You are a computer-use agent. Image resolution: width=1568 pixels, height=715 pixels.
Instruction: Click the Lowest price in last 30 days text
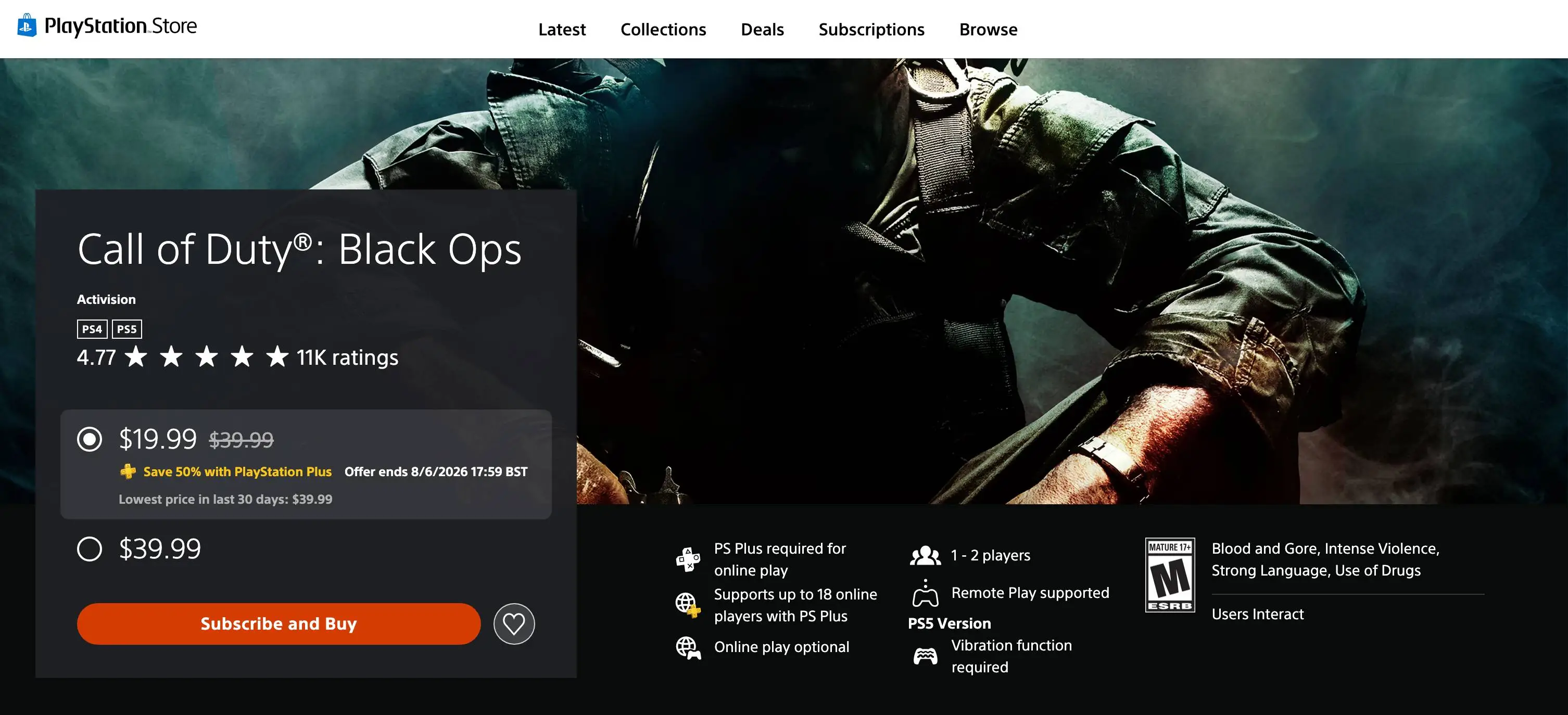225,499
